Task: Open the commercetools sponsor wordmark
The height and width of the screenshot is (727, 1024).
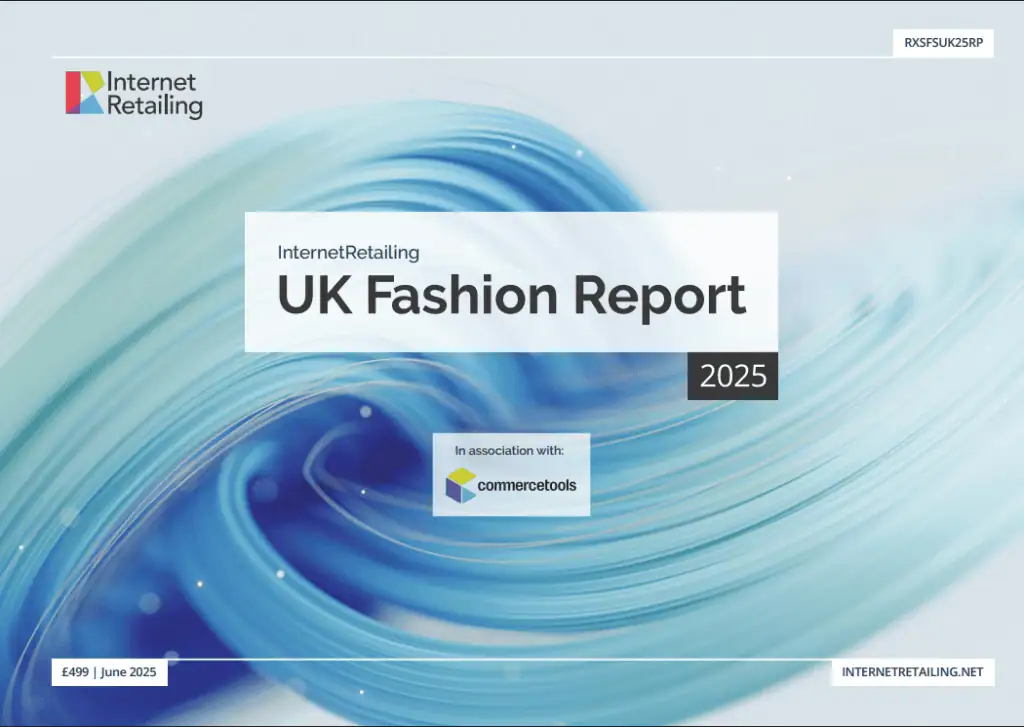Action: [527, 486]
